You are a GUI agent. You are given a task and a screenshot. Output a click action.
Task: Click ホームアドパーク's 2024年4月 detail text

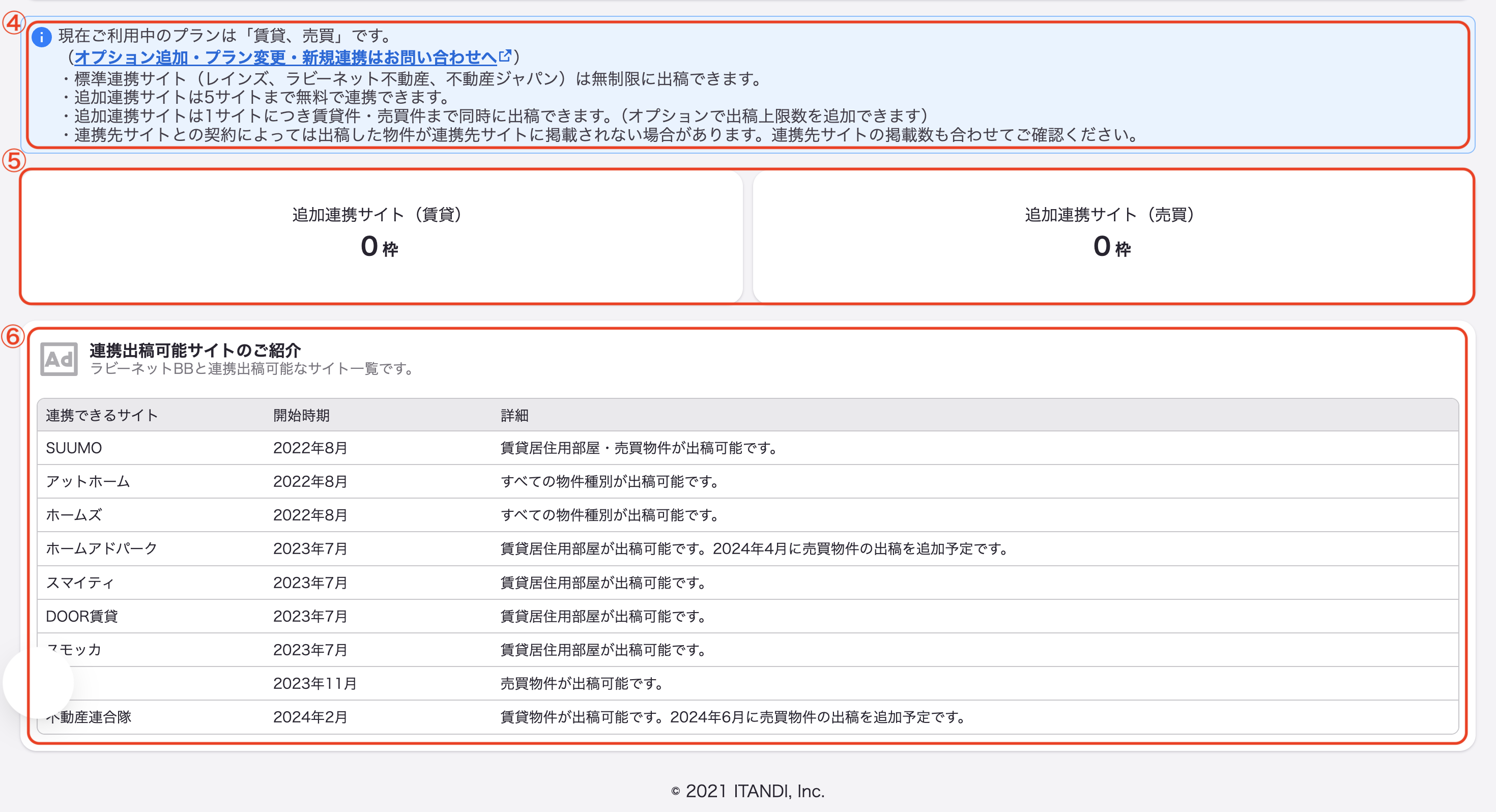pyautogui.click(x=754, y=548)
